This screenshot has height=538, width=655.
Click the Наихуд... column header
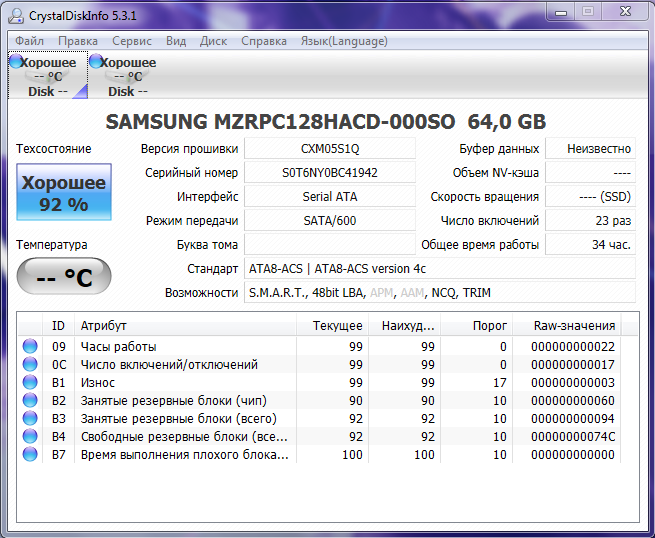pyautogui.click(x=404, y=326)
